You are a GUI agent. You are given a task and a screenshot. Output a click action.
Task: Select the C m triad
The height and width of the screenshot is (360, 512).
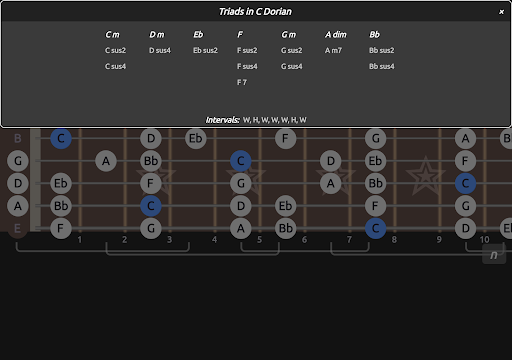click(x=112, y=34)
